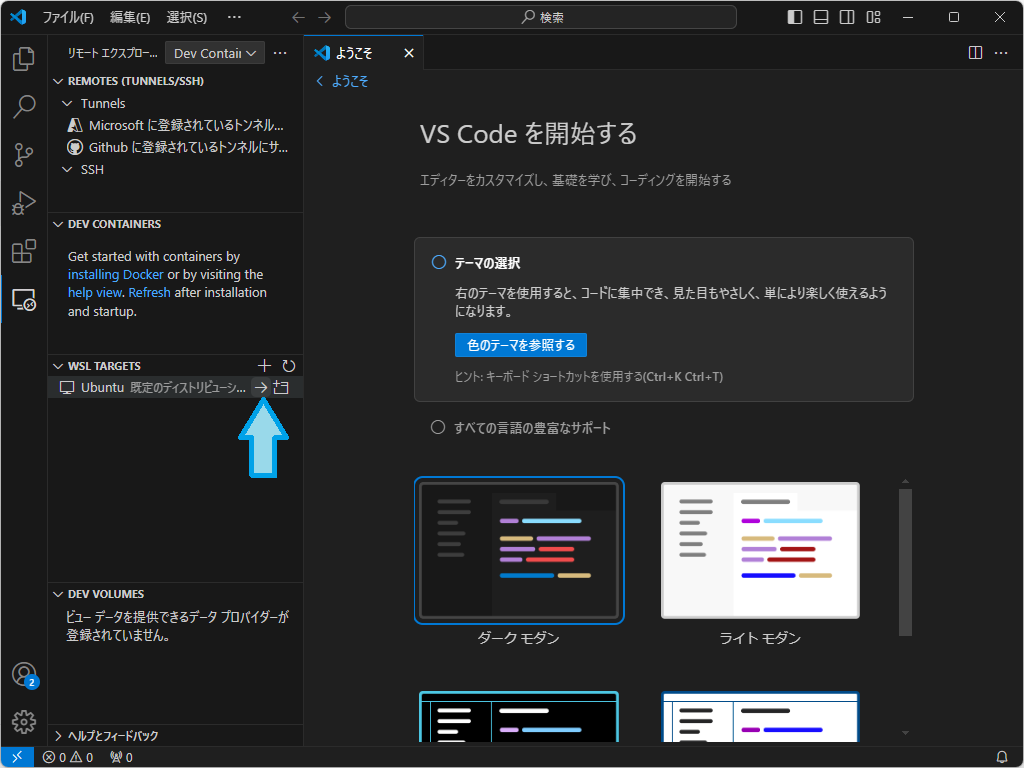
Task: Toggle secondary side bar layout icon
Action: pyautogui.click(x=847, y=17)
